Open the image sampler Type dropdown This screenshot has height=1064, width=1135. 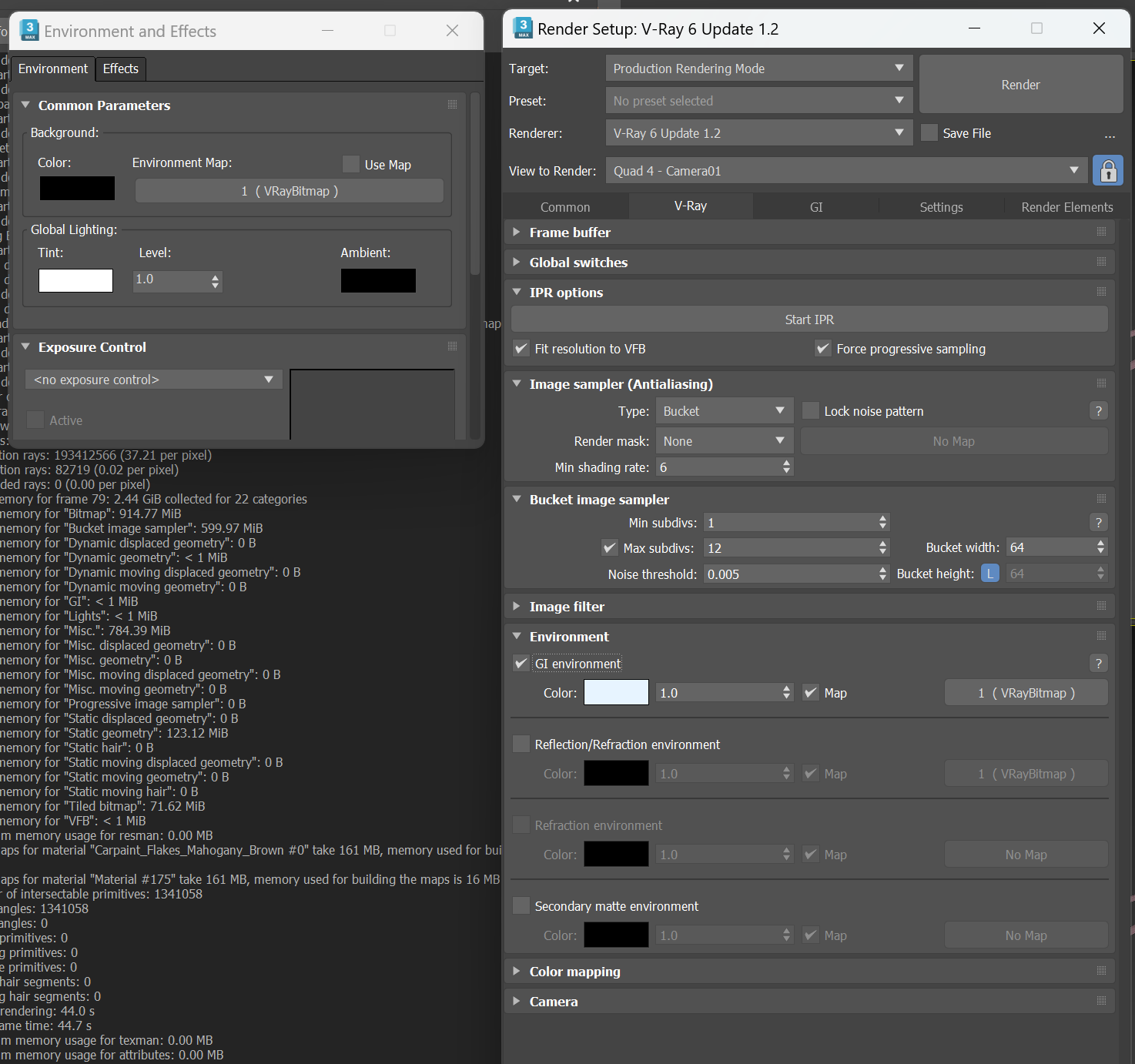click(725, 410)
